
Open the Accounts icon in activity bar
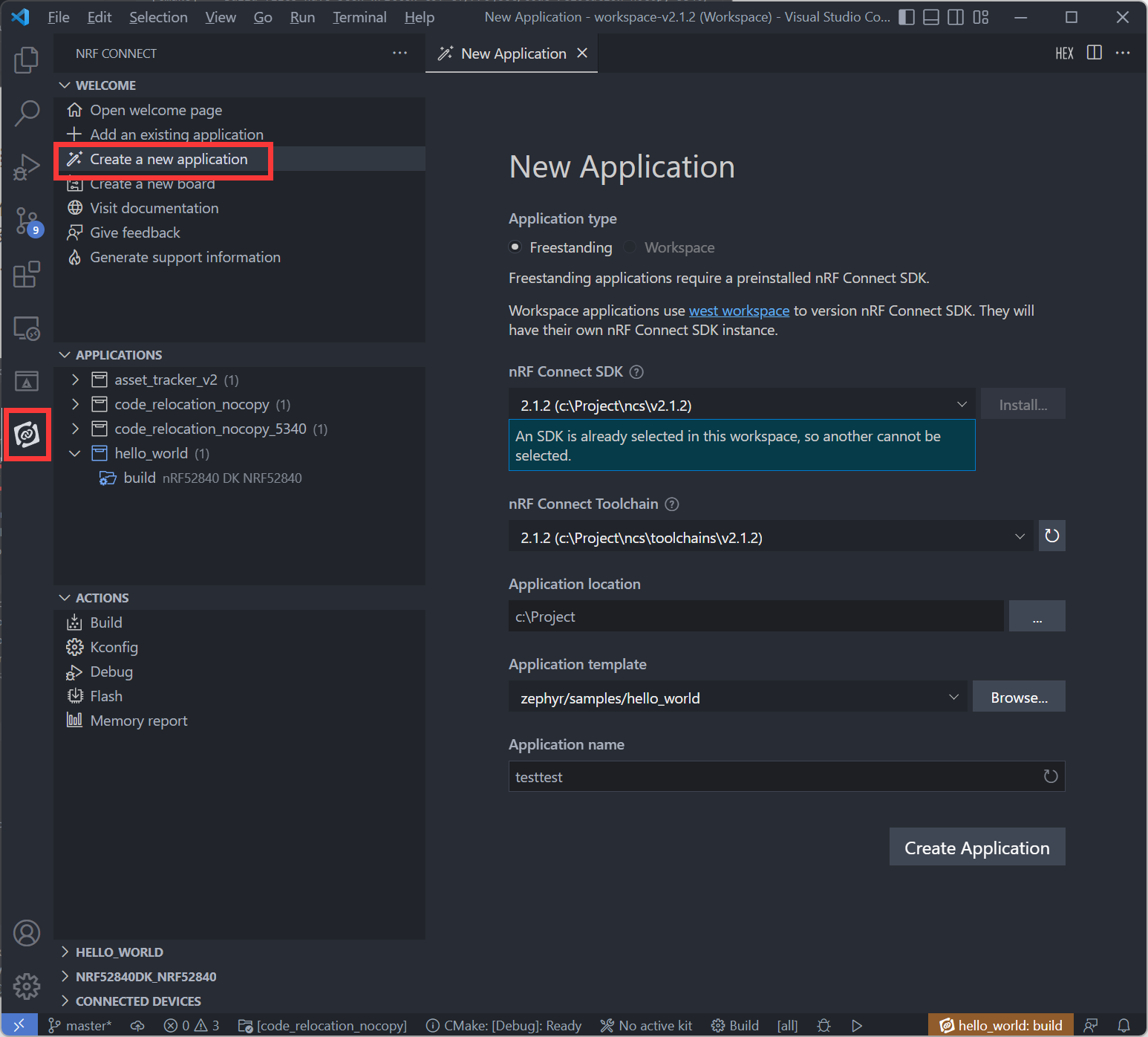27,933
